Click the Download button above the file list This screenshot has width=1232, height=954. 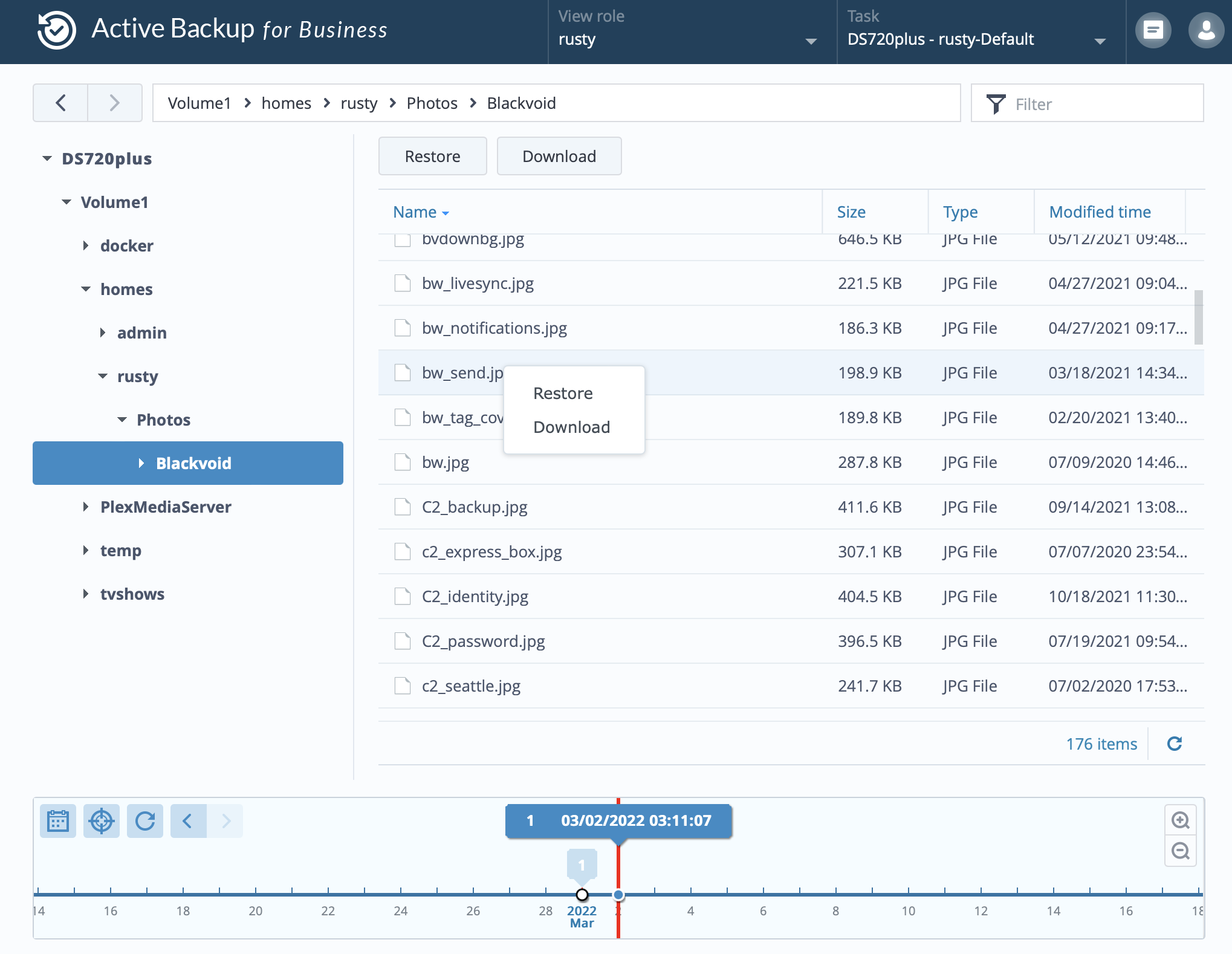559,156
